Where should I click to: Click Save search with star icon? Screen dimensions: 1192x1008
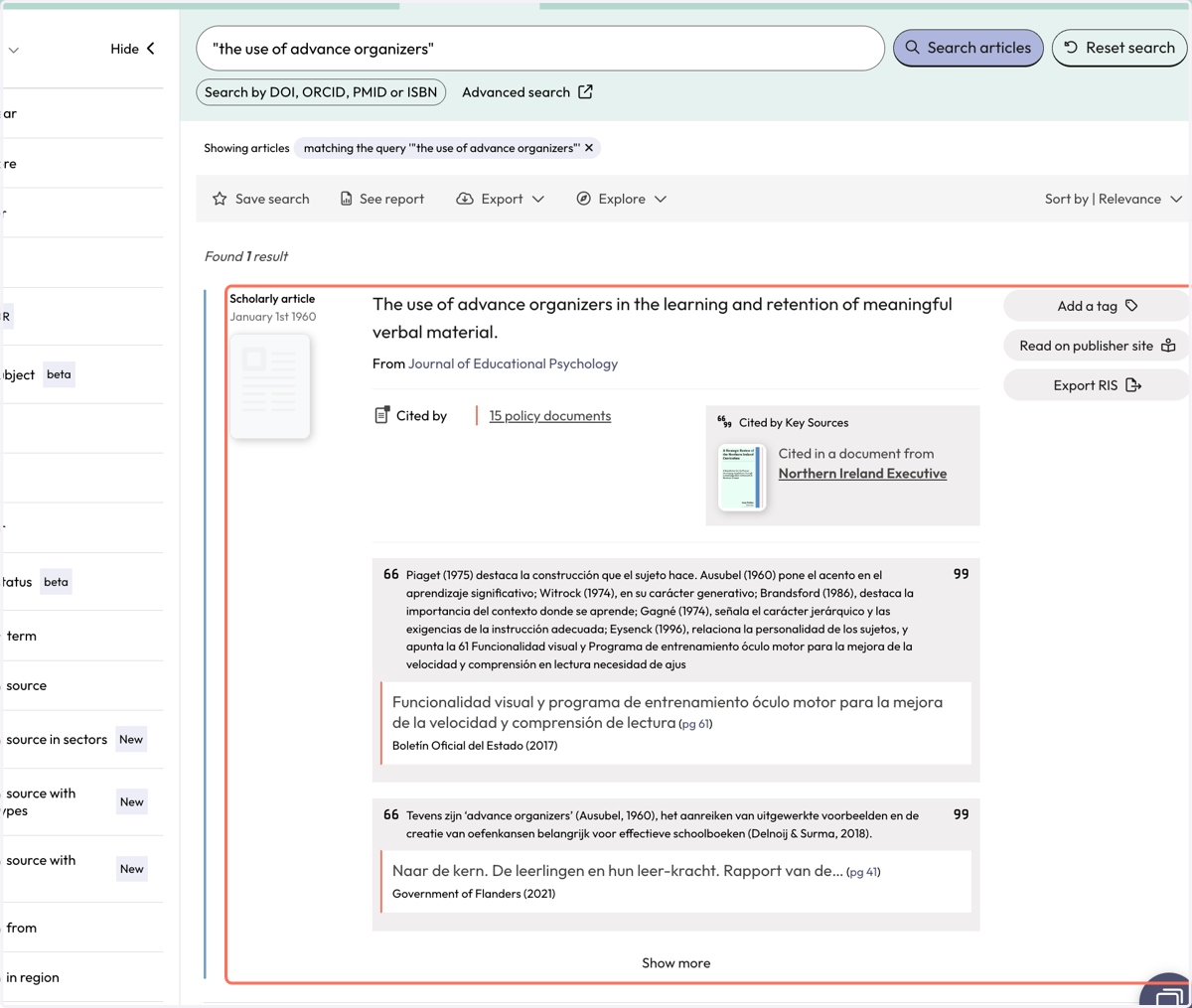pyautogui.click(x=261, y=199)
